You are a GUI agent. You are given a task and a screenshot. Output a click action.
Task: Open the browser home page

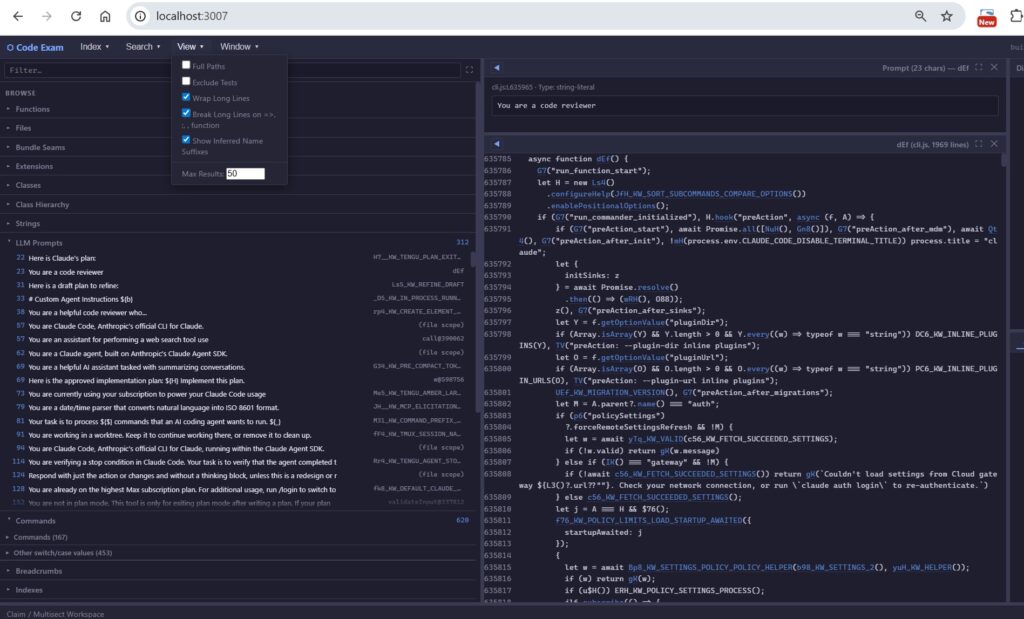coord(104,16)
